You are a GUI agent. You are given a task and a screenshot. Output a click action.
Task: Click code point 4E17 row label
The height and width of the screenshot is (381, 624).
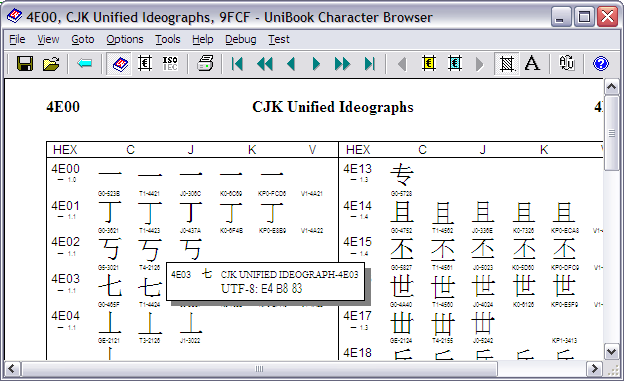(x=357, y=316)
